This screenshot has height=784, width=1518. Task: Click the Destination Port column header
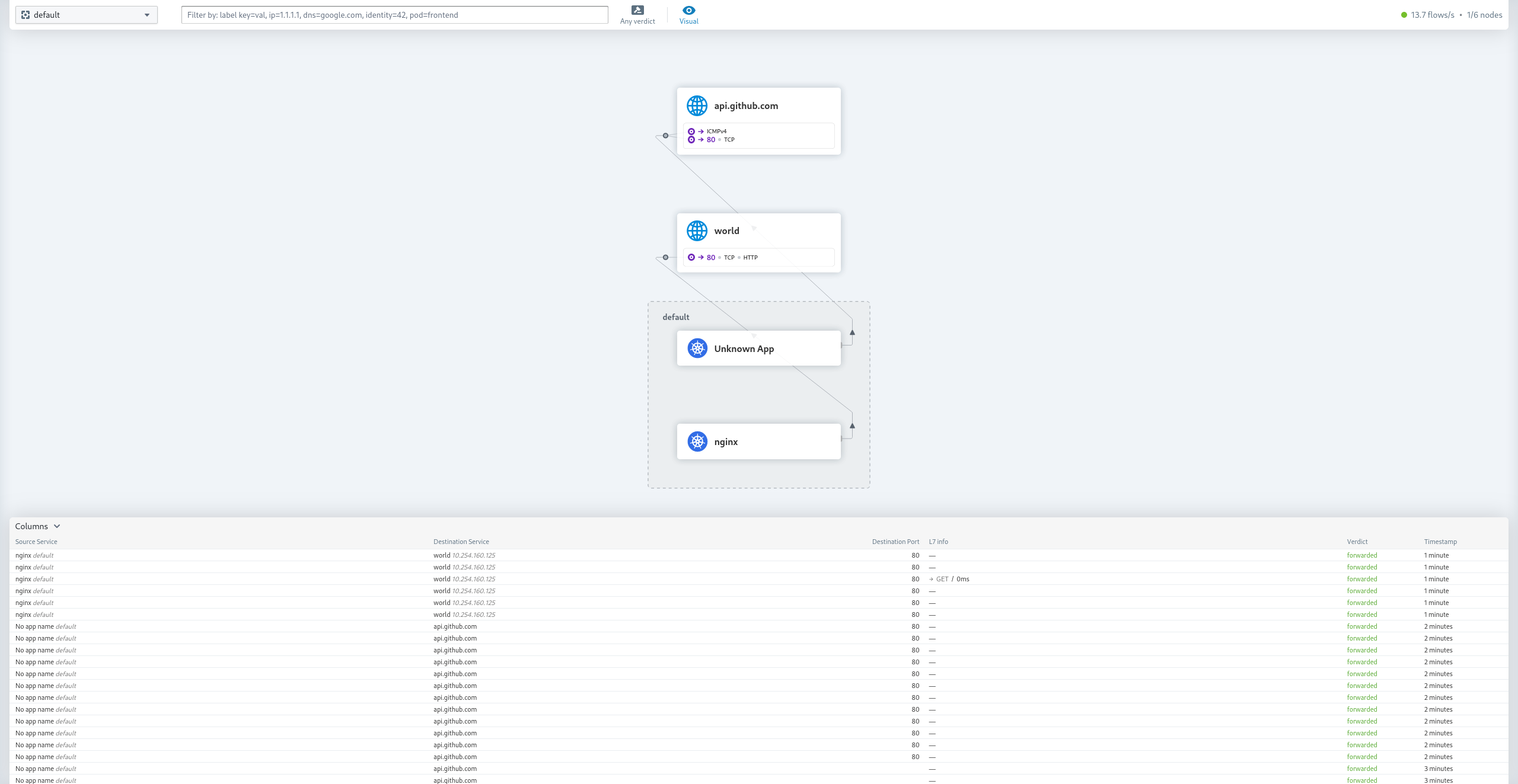pyautogui.click(x=895, y=542)
